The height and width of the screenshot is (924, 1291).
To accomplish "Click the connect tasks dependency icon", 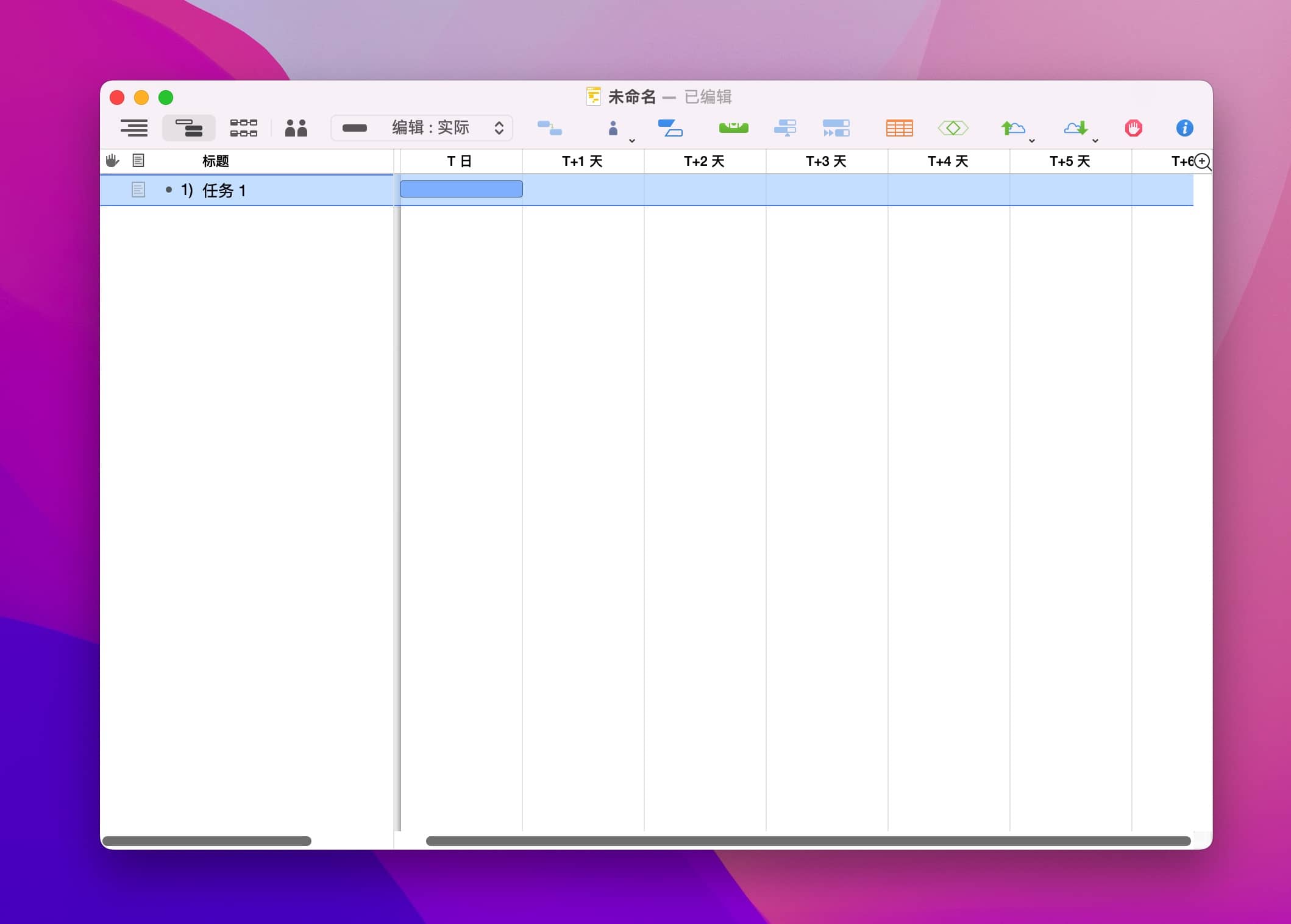I will [x=549, y=128].
